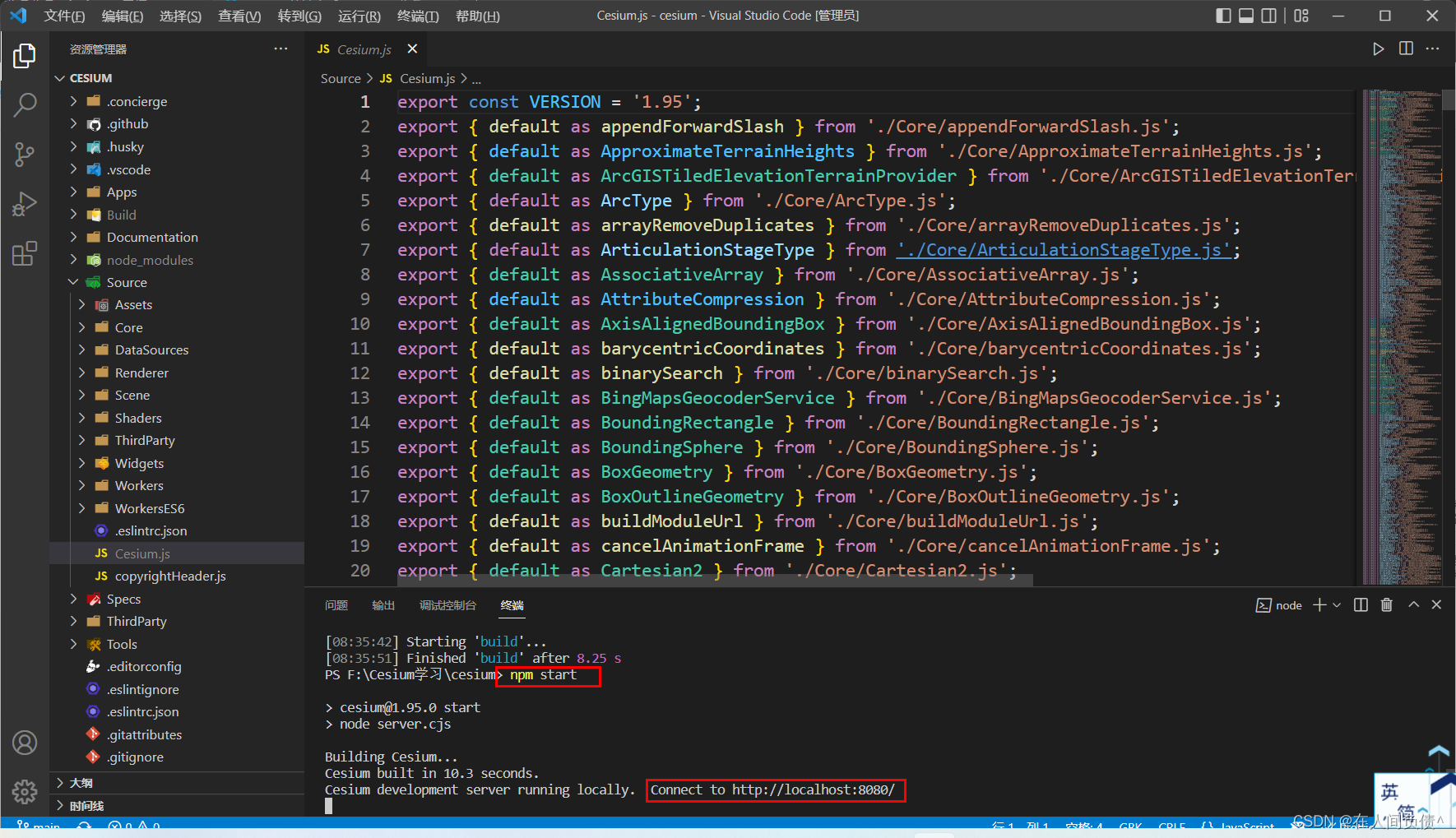Close the terminal panel
Viewport: 1456px width, 838px height.
(x=1436, y=604)
